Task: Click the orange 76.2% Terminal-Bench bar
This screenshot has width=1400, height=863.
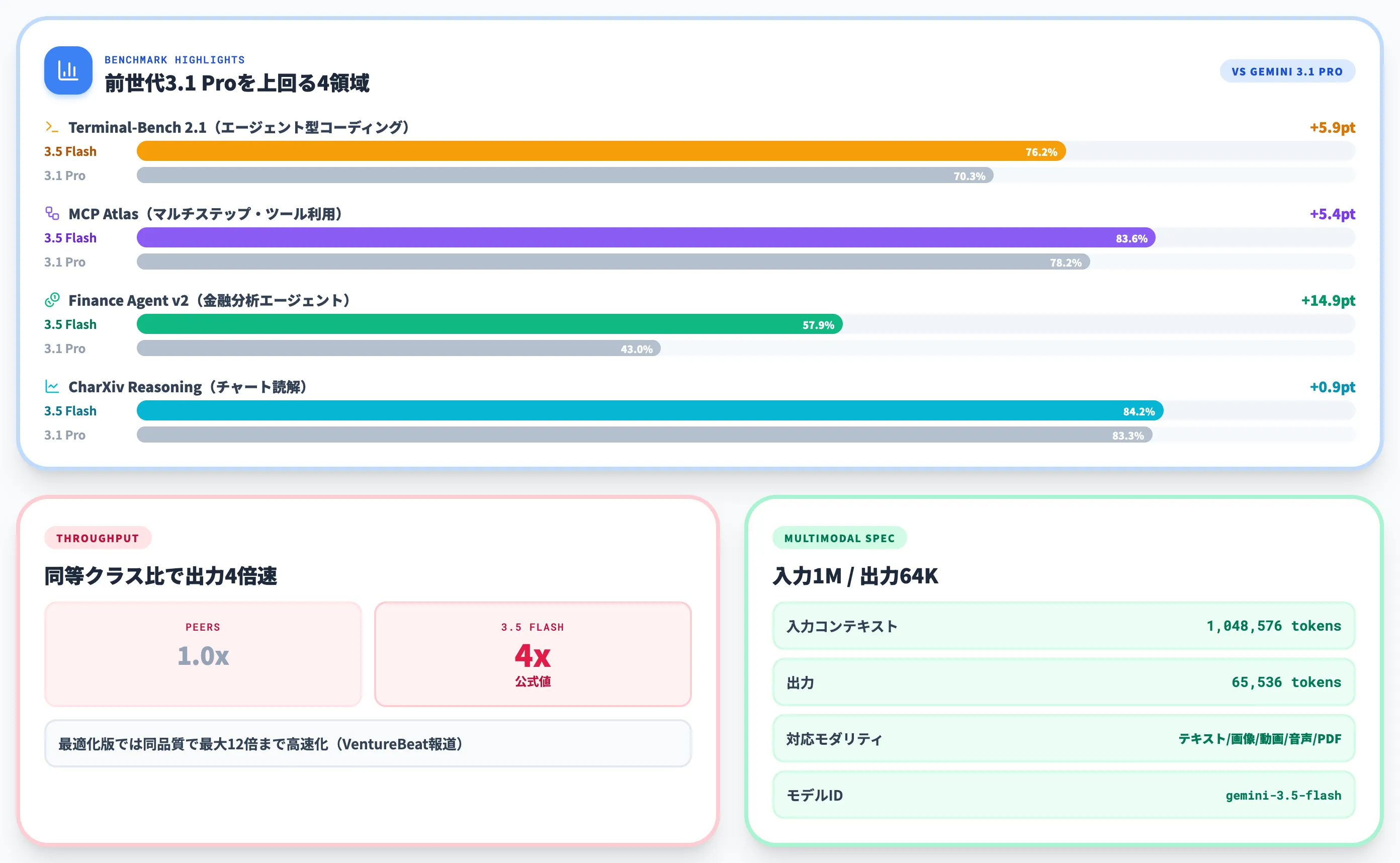Action: click(x=601, y=151)
